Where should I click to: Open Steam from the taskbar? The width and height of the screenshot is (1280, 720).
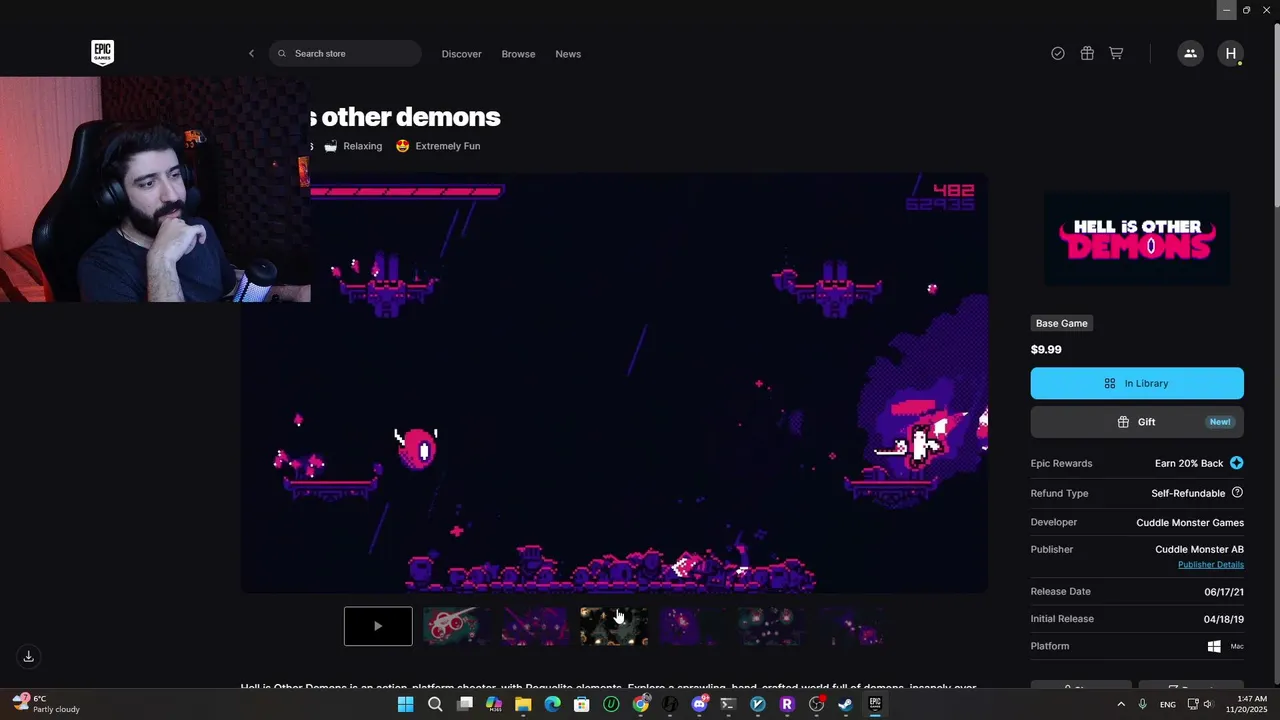pyautogui.click(x=846, y=704)
